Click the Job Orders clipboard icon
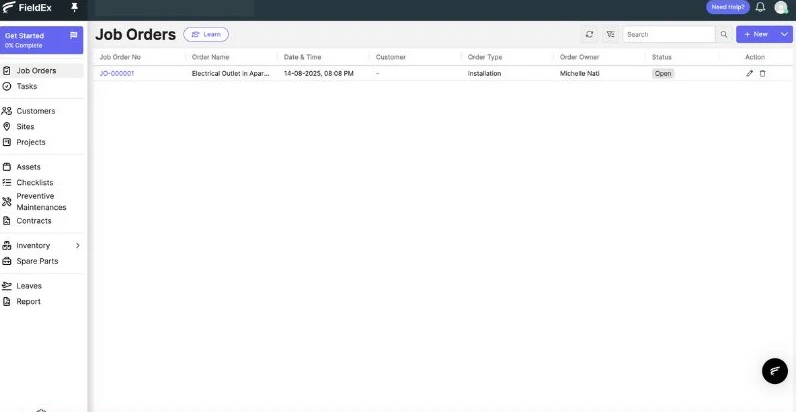Screen dimensions: 796x412 point(7,71)
